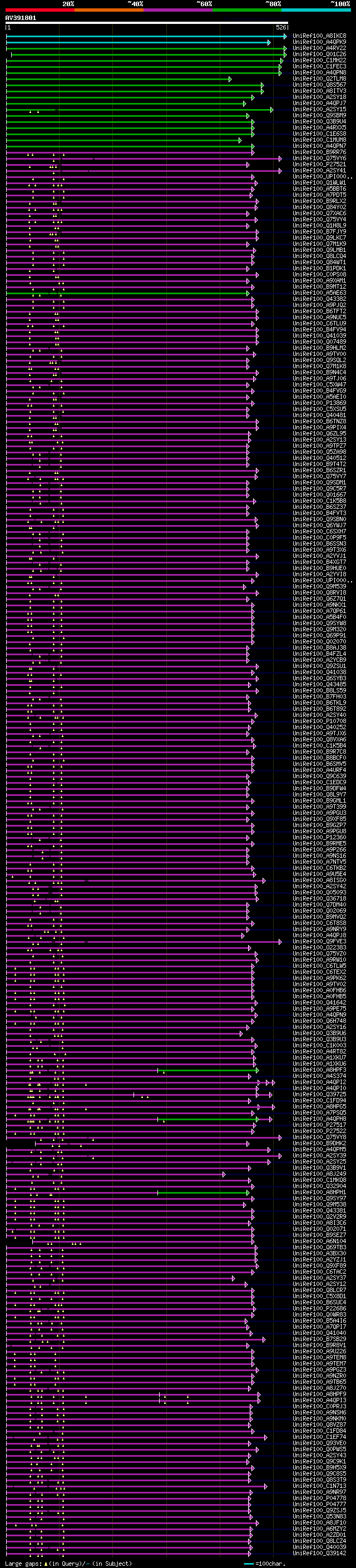Select label UniRef100_Q9FVE3

point(319,942)
